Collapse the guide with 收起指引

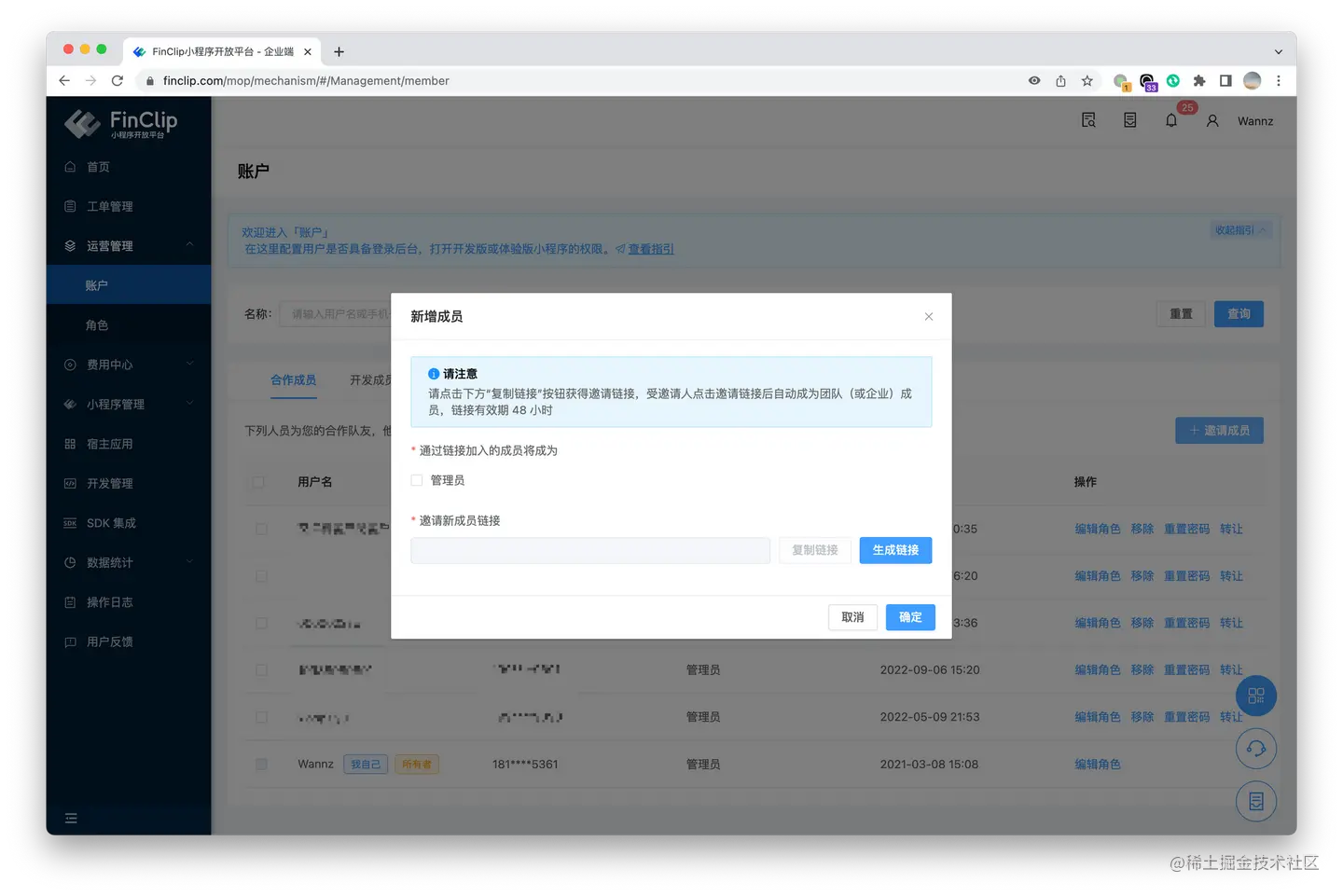tap(1240, 230)
